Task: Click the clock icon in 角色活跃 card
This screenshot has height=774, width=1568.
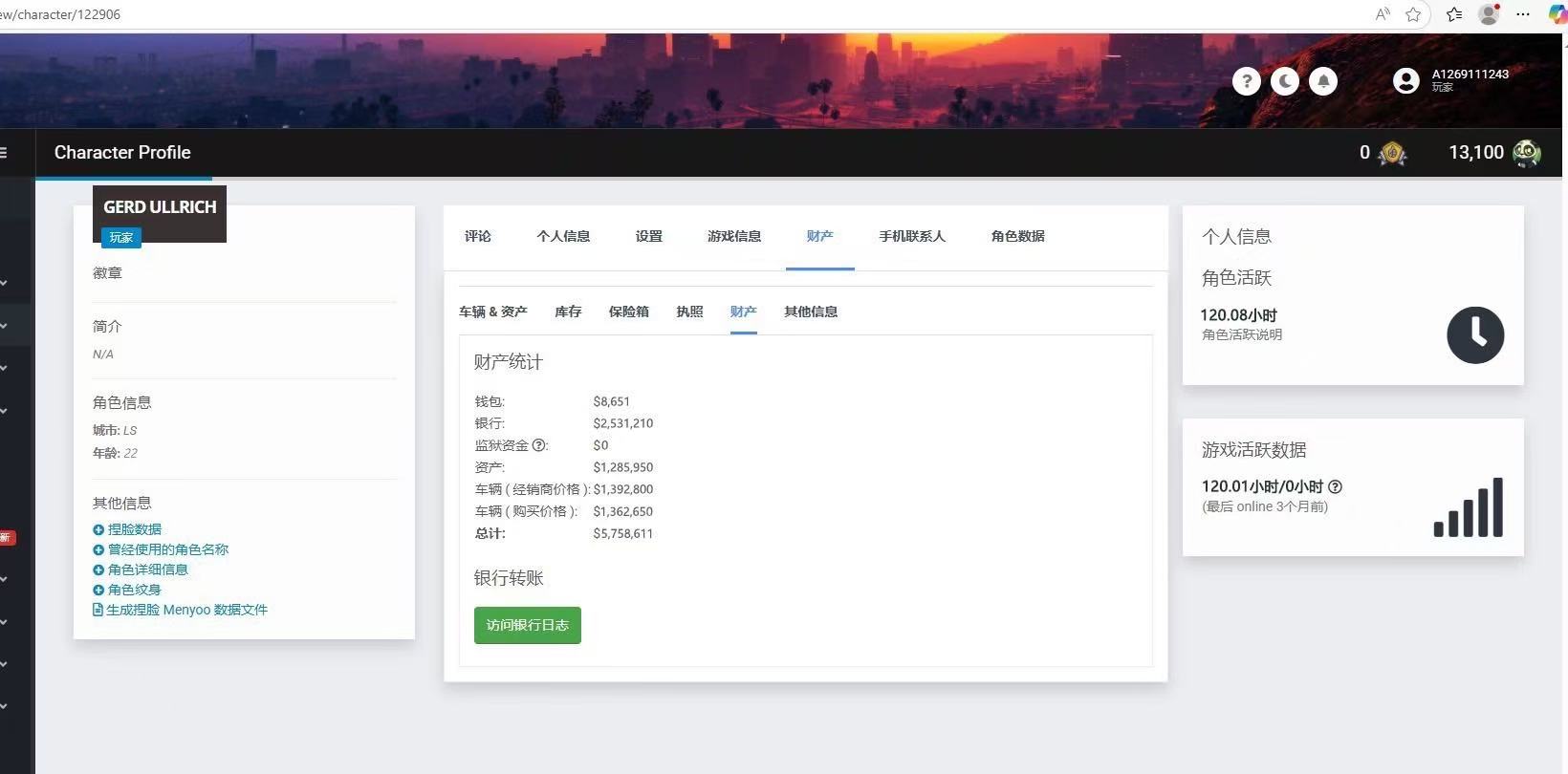Action: pos(1474,334)
